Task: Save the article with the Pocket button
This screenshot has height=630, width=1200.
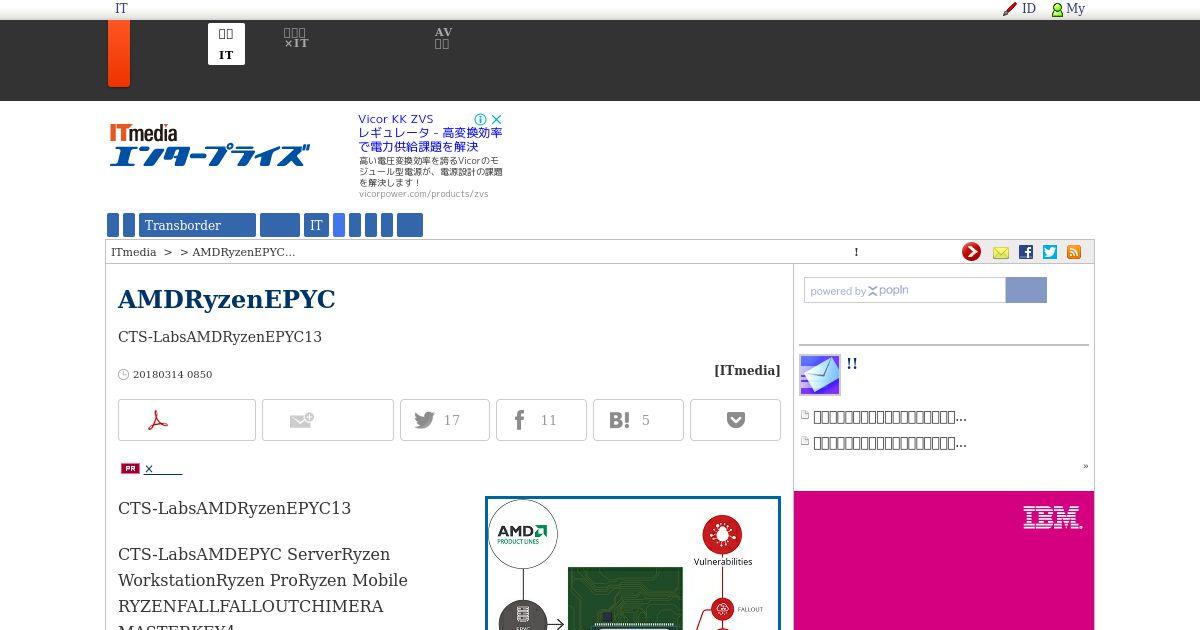Action: (735, 420)
